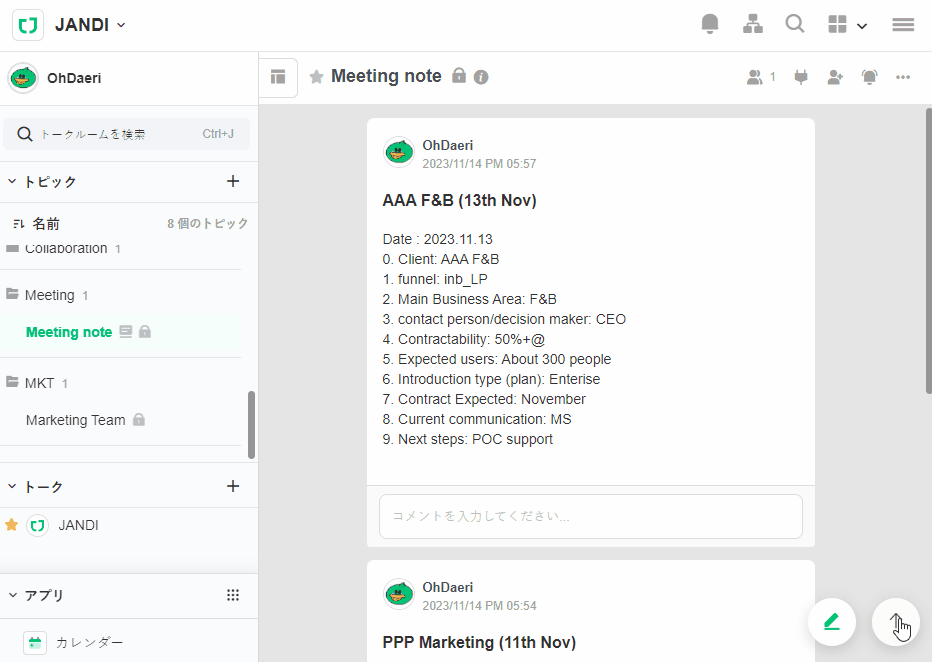The height and width of the screenshot is (662, 932).
Task: Collapse the アプリ section
Action: click(x=13, y=595)
